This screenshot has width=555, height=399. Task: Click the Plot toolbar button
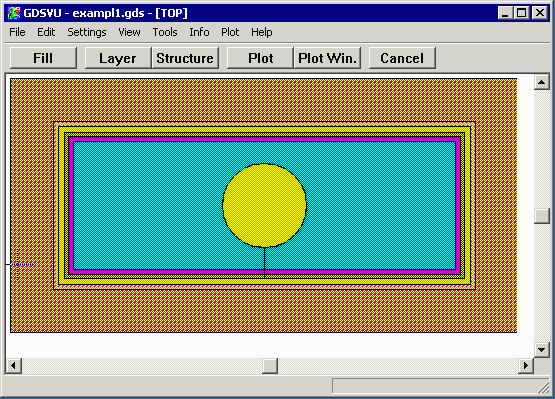(260, 58)
